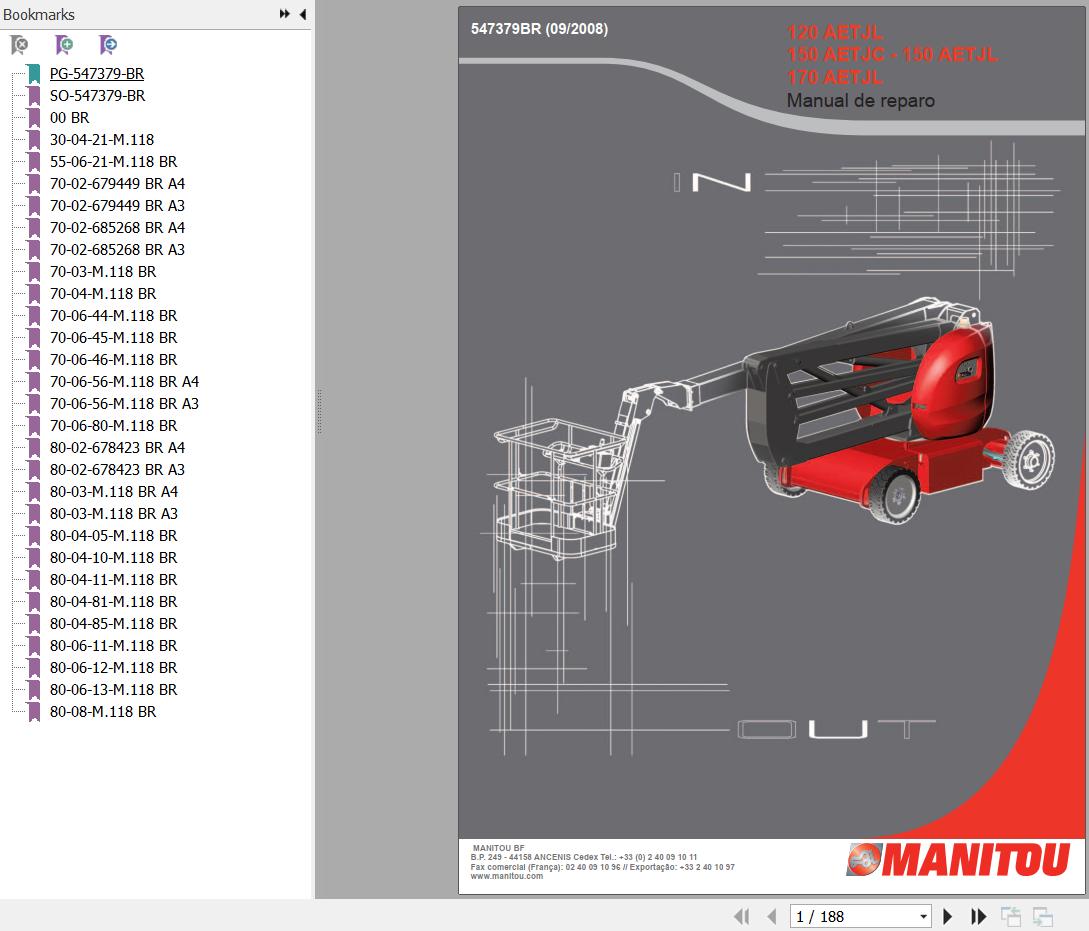Select bookmark 80-02-678423 BR A4

[117, 448]
